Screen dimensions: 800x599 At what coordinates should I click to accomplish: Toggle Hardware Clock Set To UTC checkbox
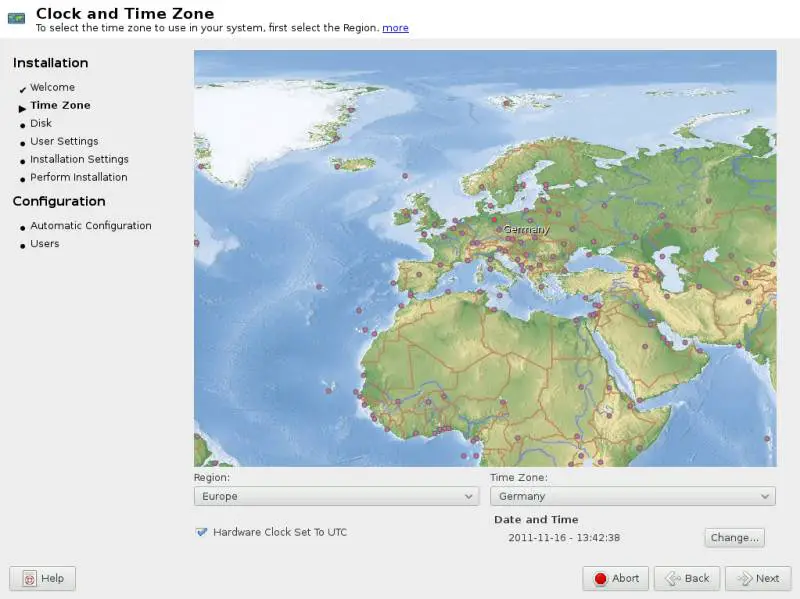(x=202, y=532)
